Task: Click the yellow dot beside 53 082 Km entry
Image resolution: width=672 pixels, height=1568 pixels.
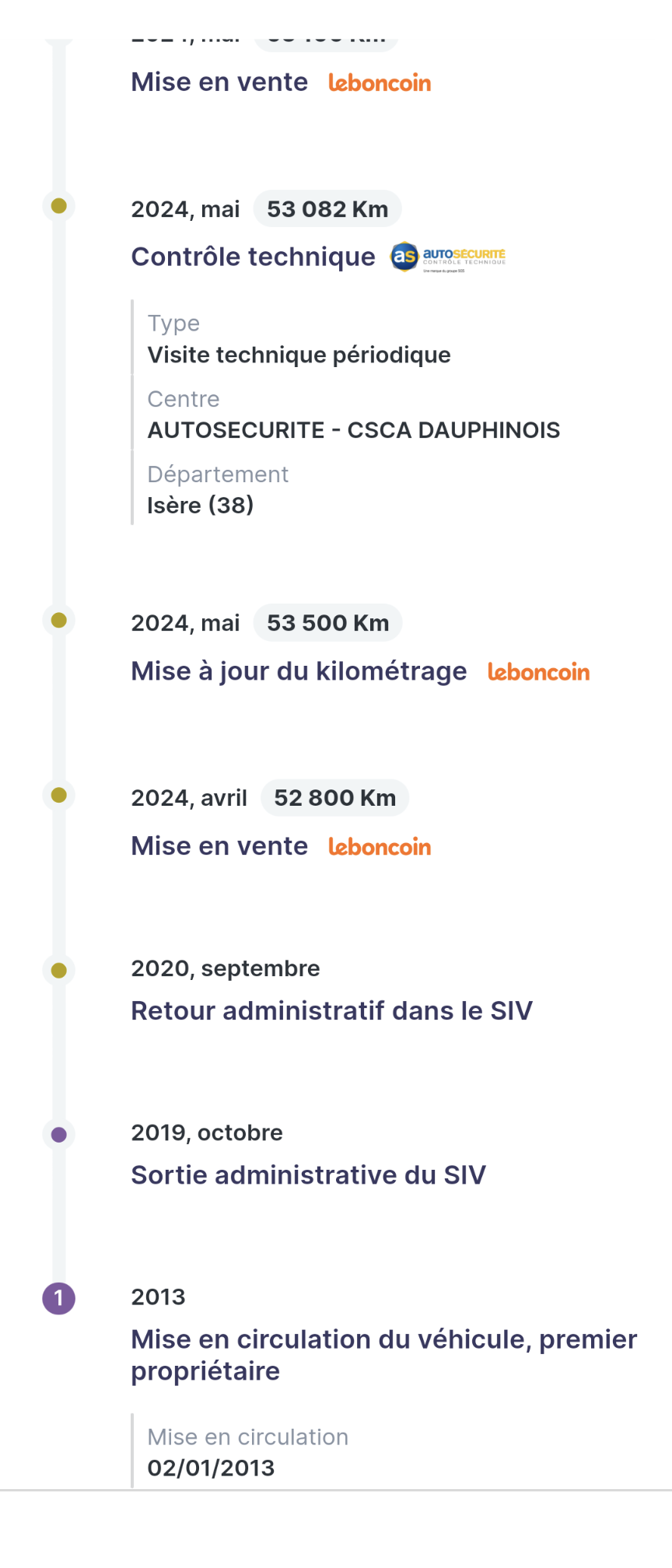Action: (59, 206)
